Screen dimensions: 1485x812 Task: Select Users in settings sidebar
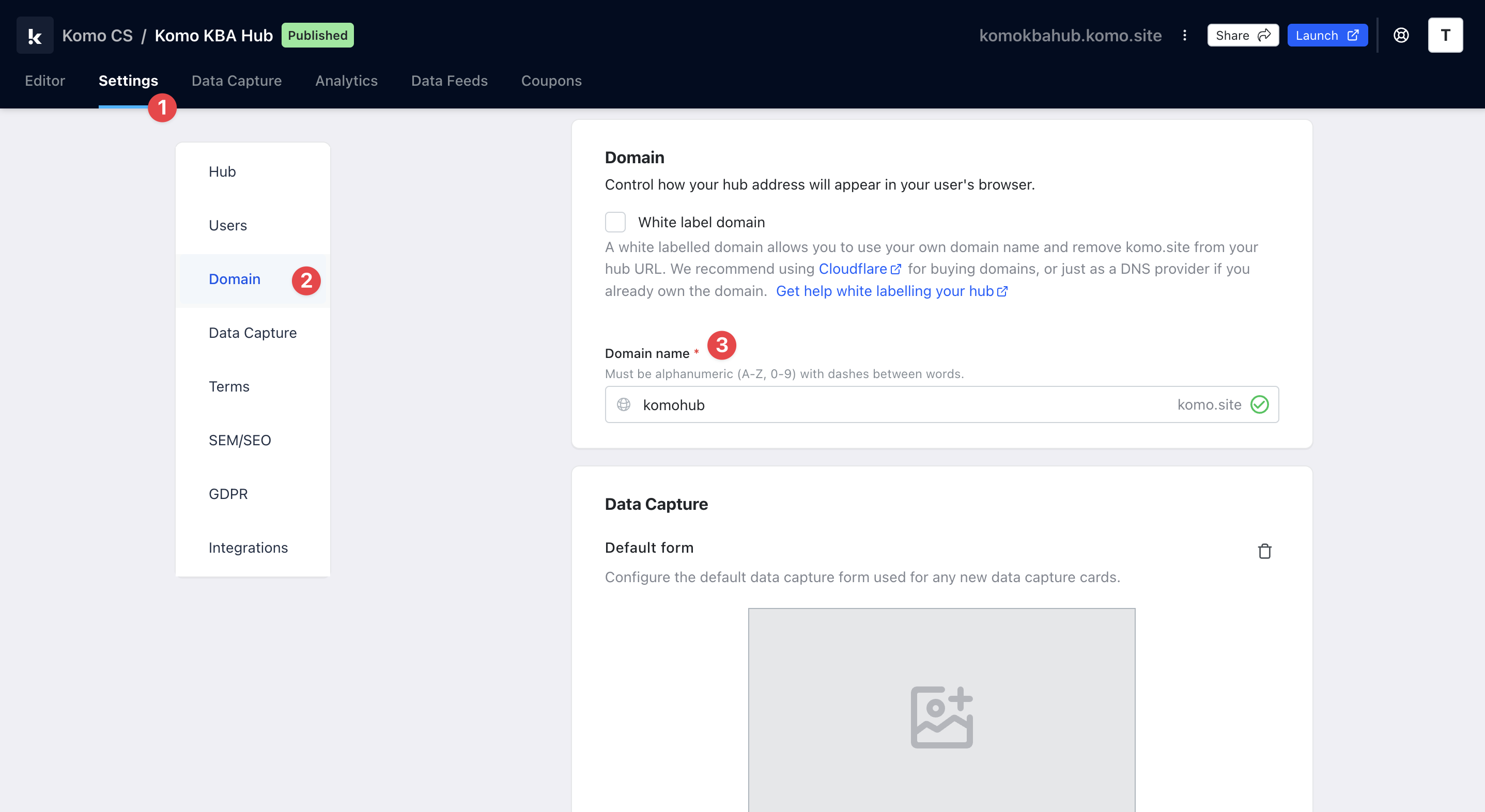pyautogui.click(x=228, y=225)
